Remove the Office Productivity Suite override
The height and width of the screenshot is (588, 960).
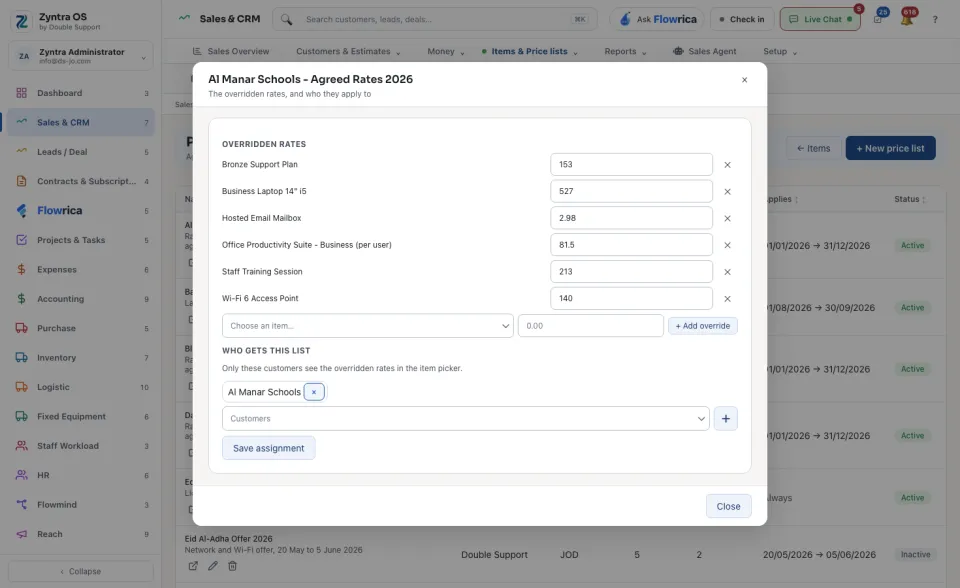click(727, 245)
